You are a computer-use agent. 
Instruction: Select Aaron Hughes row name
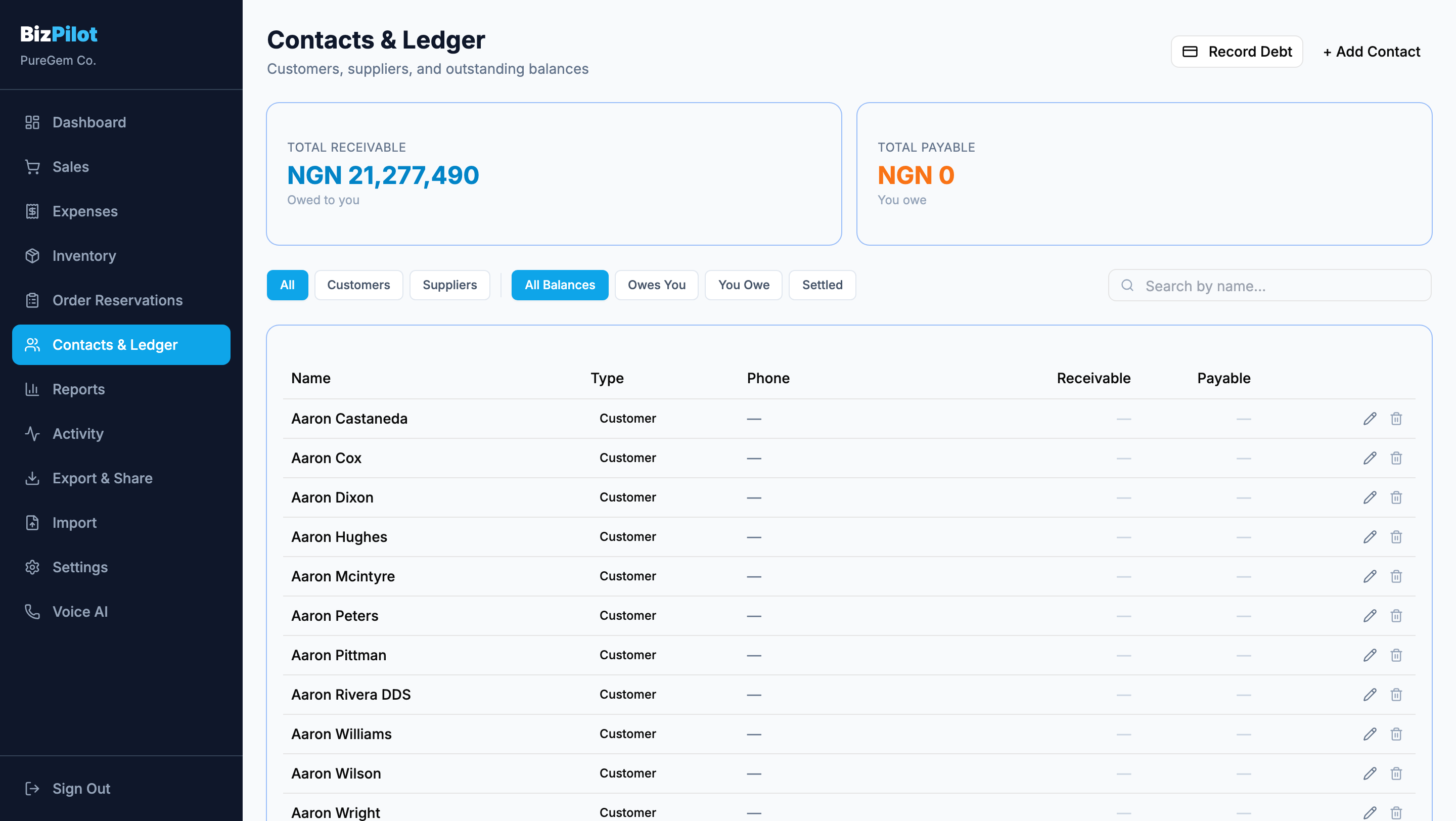[339, 537]
